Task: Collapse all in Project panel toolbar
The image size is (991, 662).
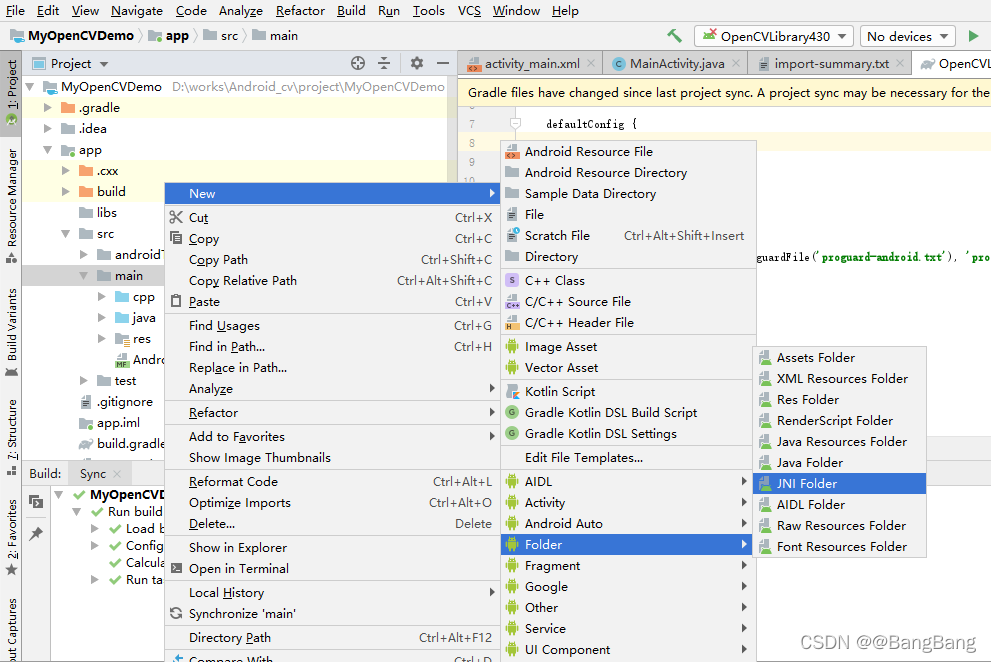Action: tap(384, 63)
